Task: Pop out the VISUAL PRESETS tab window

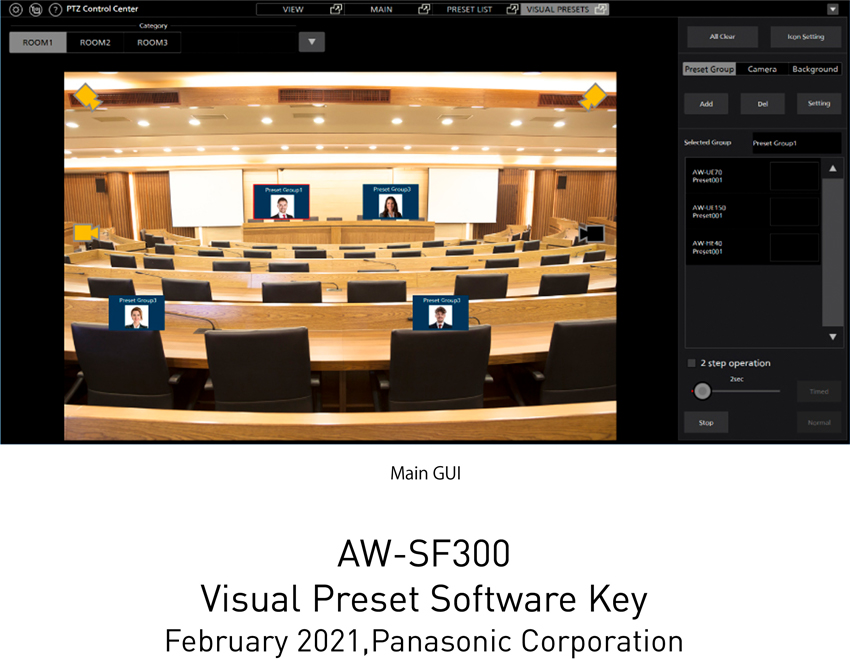Action: [x=601, y=9]
